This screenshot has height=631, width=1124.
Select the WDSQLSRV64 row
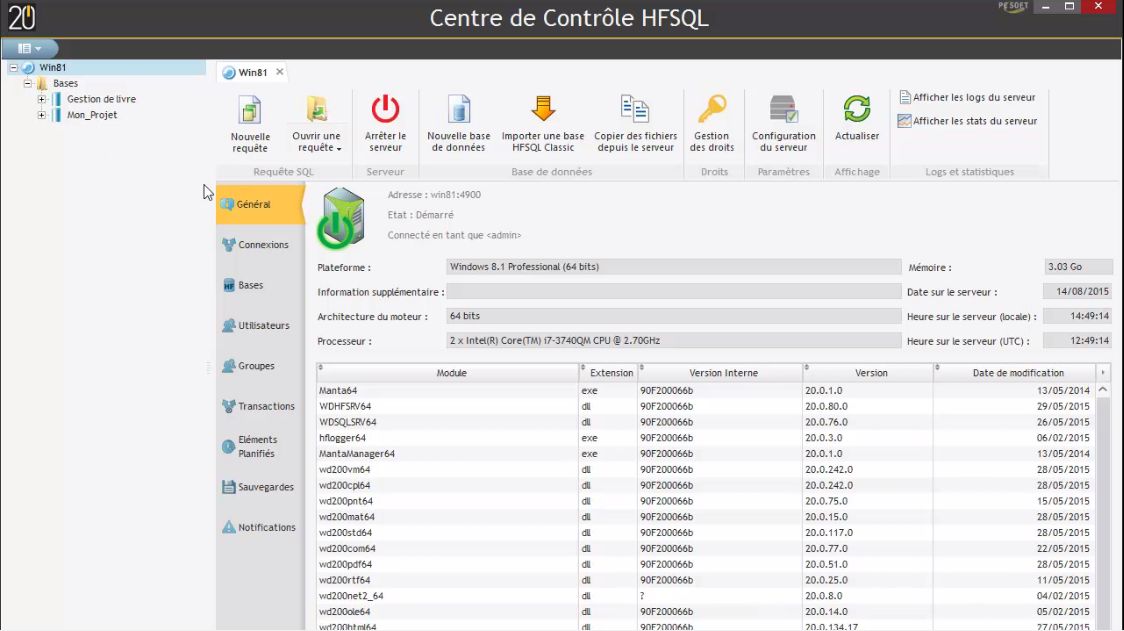[705, 422]
